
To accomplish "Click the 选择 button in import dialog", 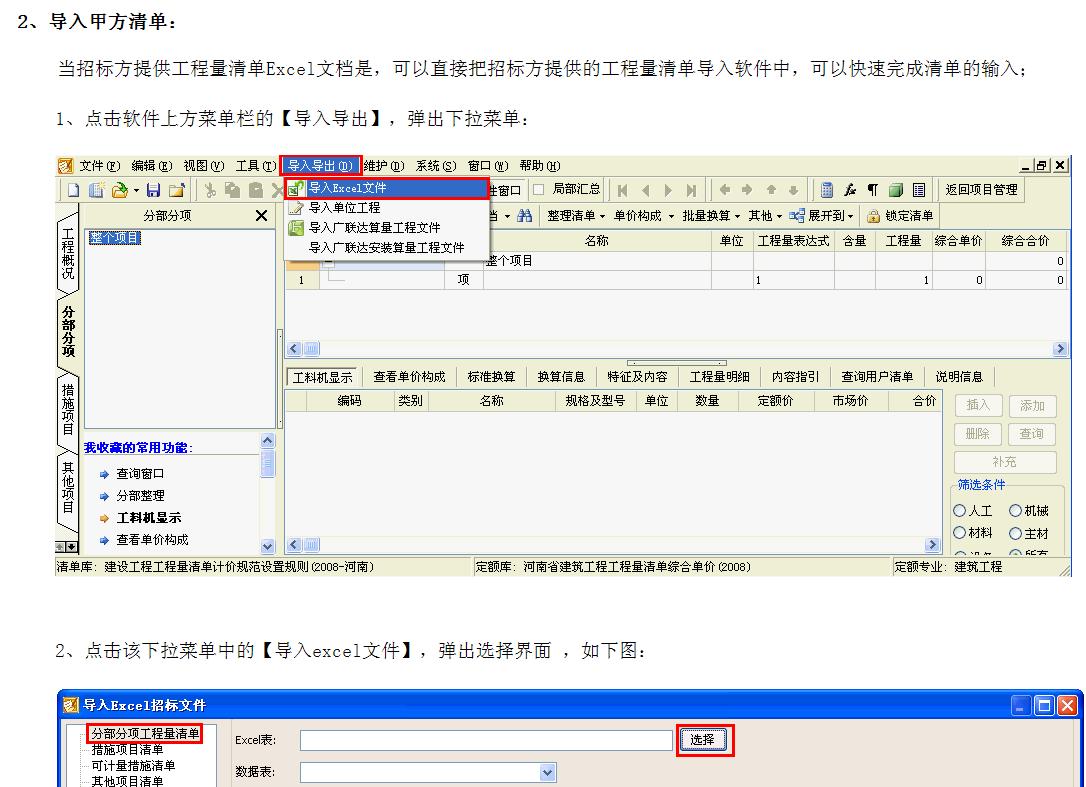I will [x=702, y=739].
